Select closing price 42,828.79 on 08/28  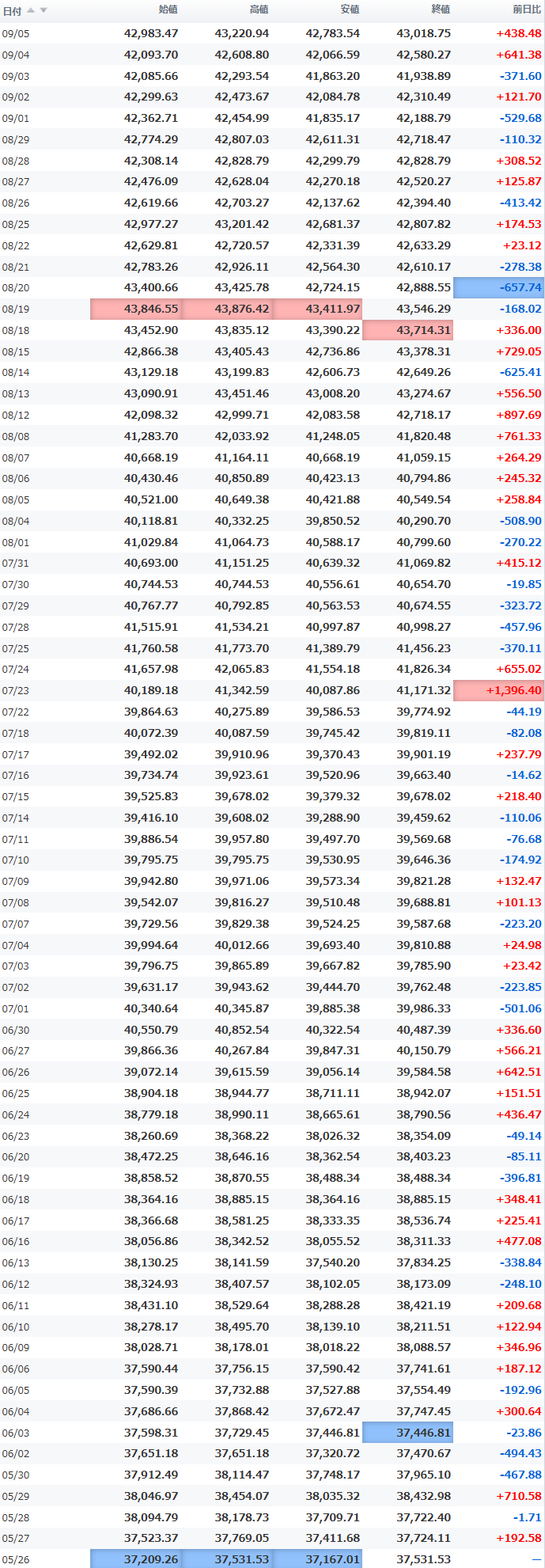(x=423, y=161)
